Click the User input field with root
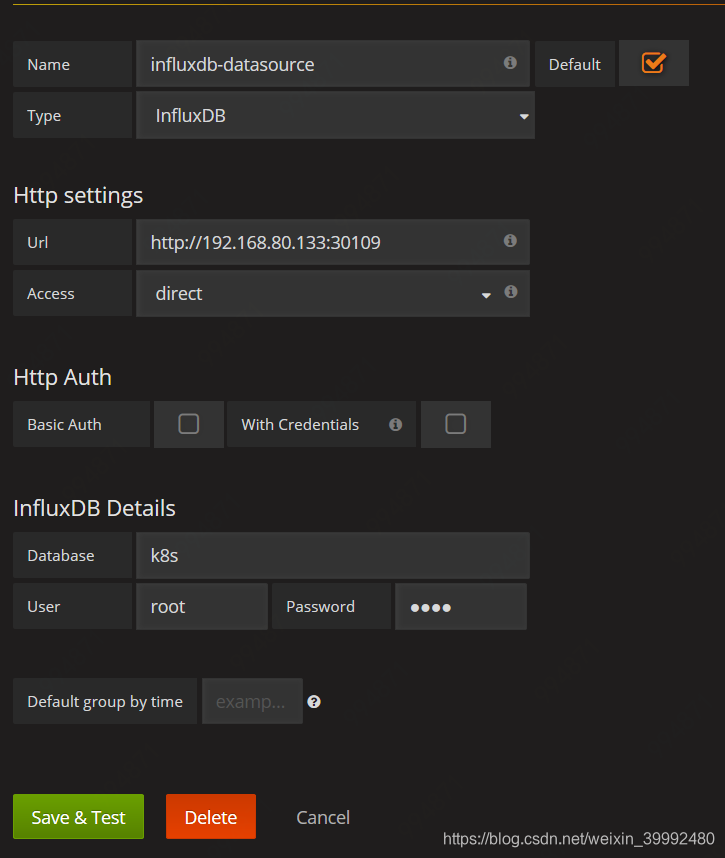The width and height of the screenshot is (725, 858). pyautogui.click(x=202, y=606)
